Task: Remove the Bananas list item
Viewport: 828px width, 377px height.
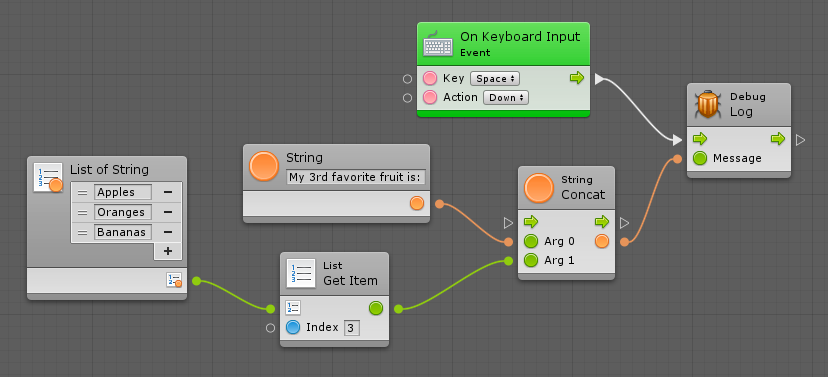Action: (x=168, y=232)
